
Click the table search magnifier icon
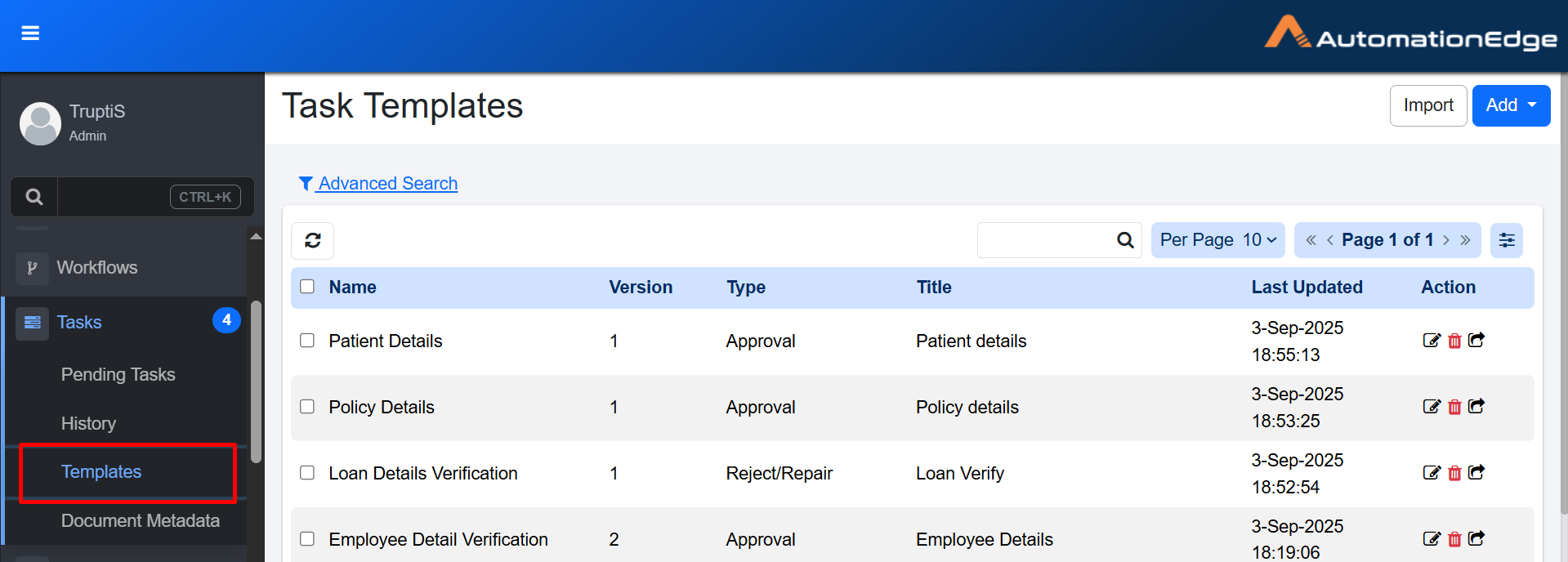tap(1125, 240)
